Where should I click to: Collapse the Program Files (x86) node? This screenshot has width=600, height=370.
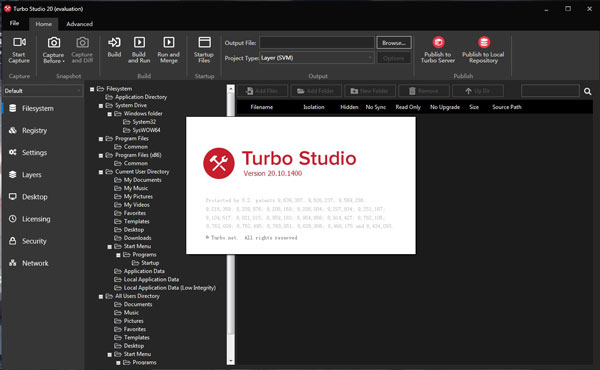[101, 155]
